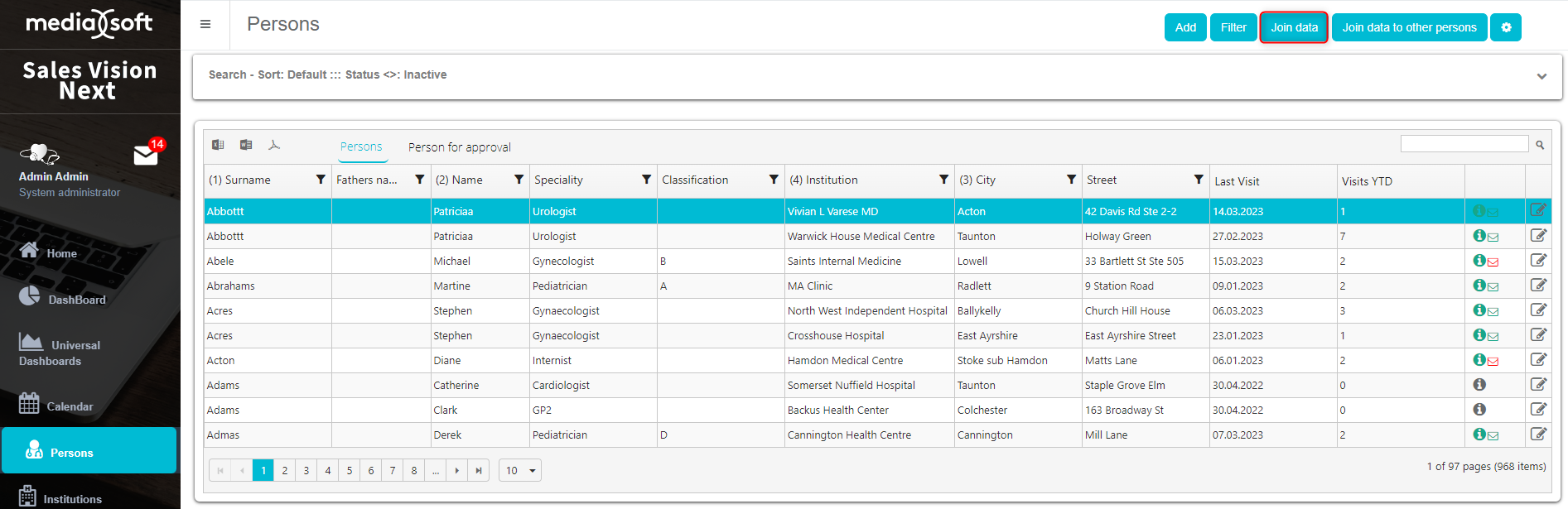Viewport: 1568px width, 509px height.
Task: Open the info icon for Adams Catherine
Action: pyautogui.click(x=1479, y=385)
